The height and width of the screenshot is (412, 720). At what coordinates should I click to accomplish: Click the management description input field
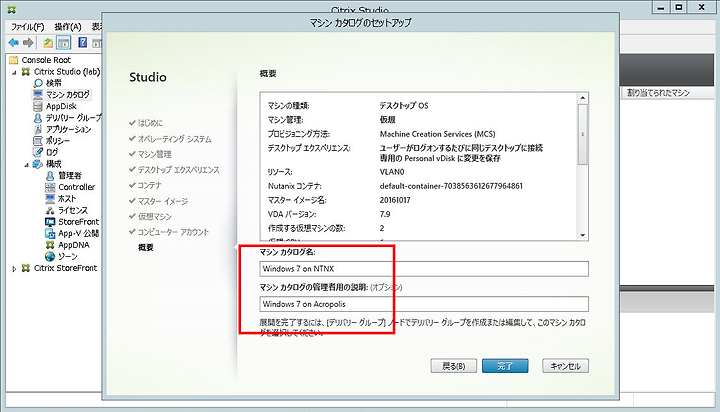(x=424, y=304)
